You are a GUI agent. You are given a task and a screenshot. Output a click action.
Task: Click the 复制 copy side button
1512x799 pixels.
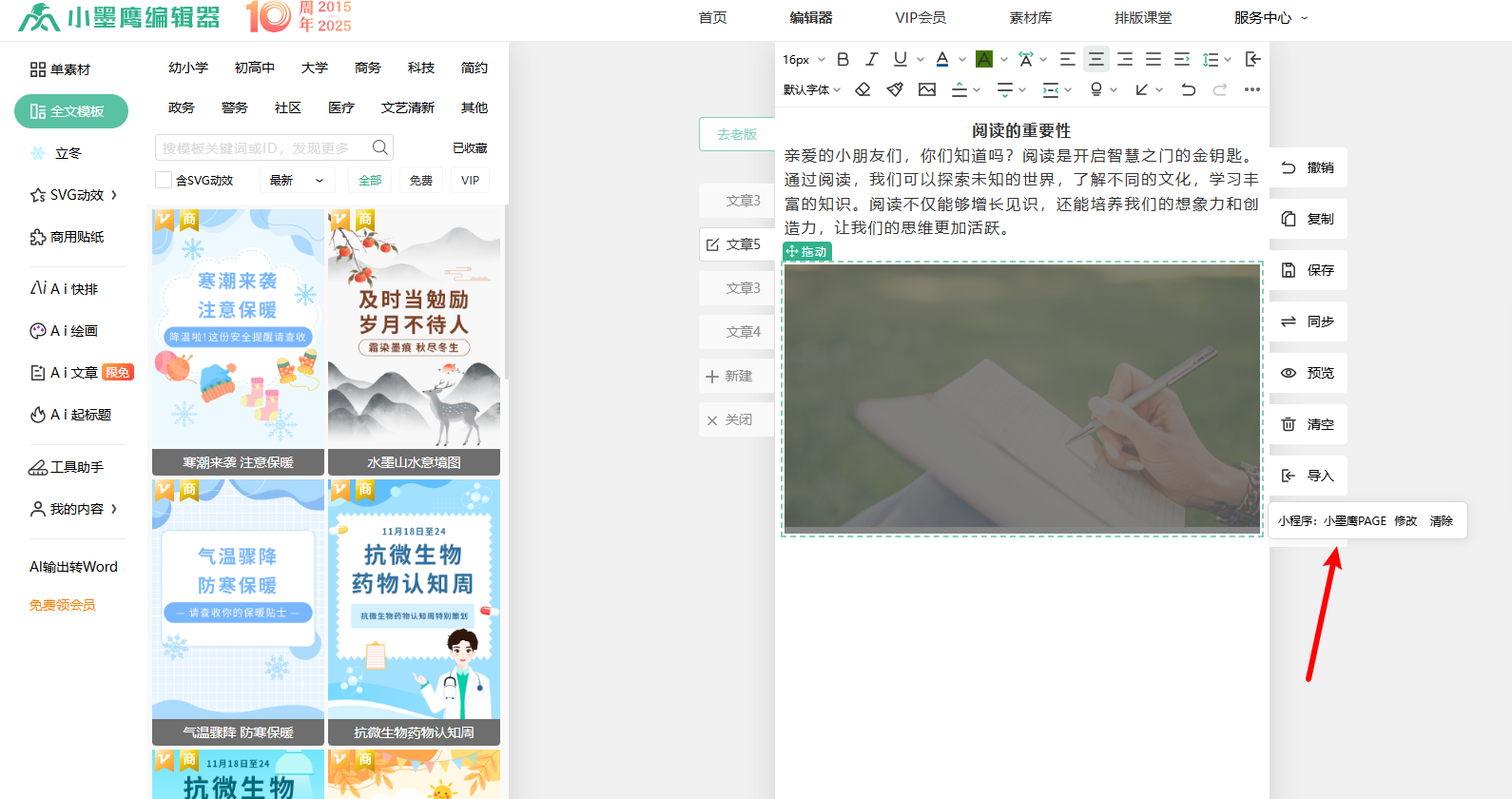tap(1308, 219)
